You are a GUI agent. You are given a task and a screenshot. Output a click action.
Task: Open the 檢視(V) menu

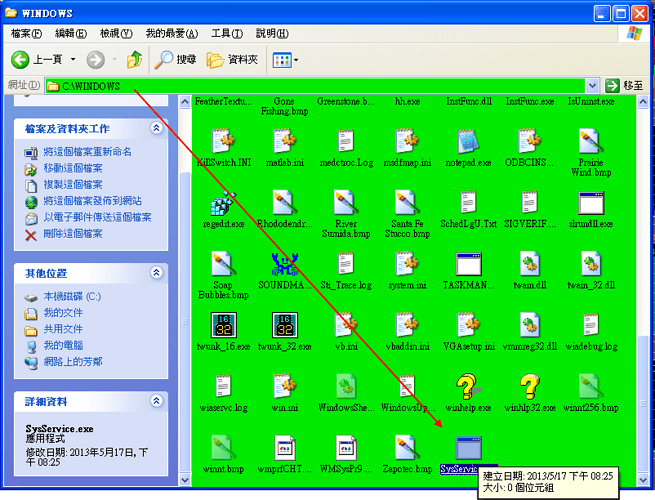click(x=116, y=33)
